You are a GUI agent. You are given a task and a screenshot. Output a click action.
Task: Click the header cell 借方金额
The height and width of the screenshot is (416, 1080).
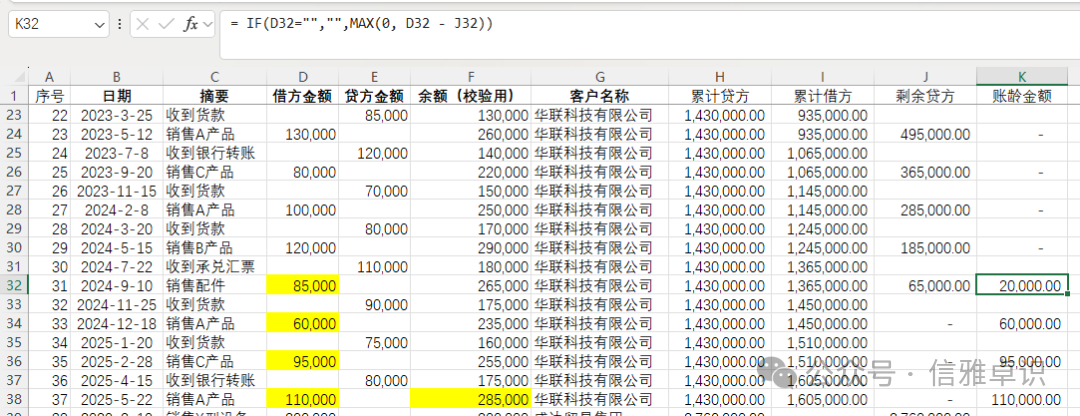pos(303,95)
